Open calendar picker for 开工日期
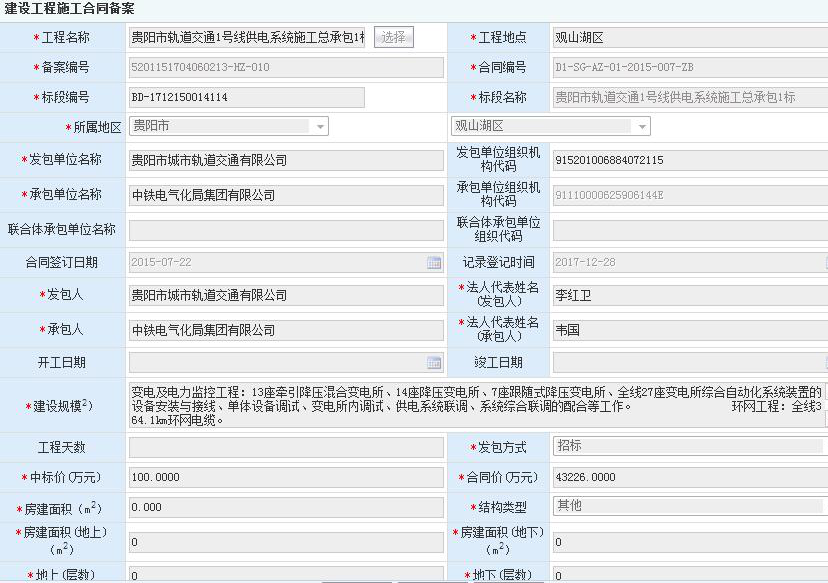 434,362
